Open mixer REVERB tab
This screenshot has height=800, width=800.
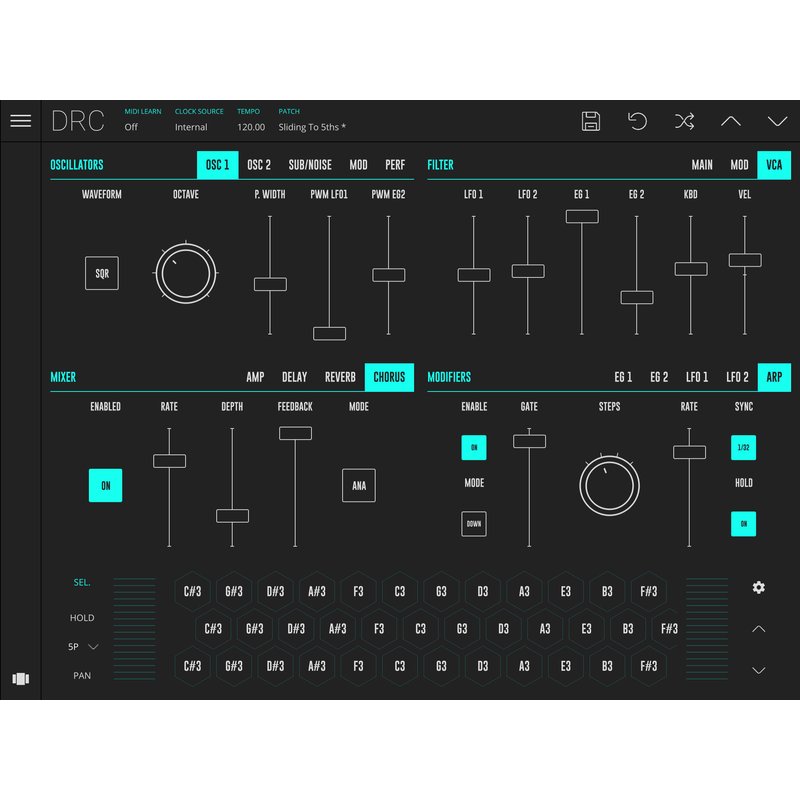340,377
